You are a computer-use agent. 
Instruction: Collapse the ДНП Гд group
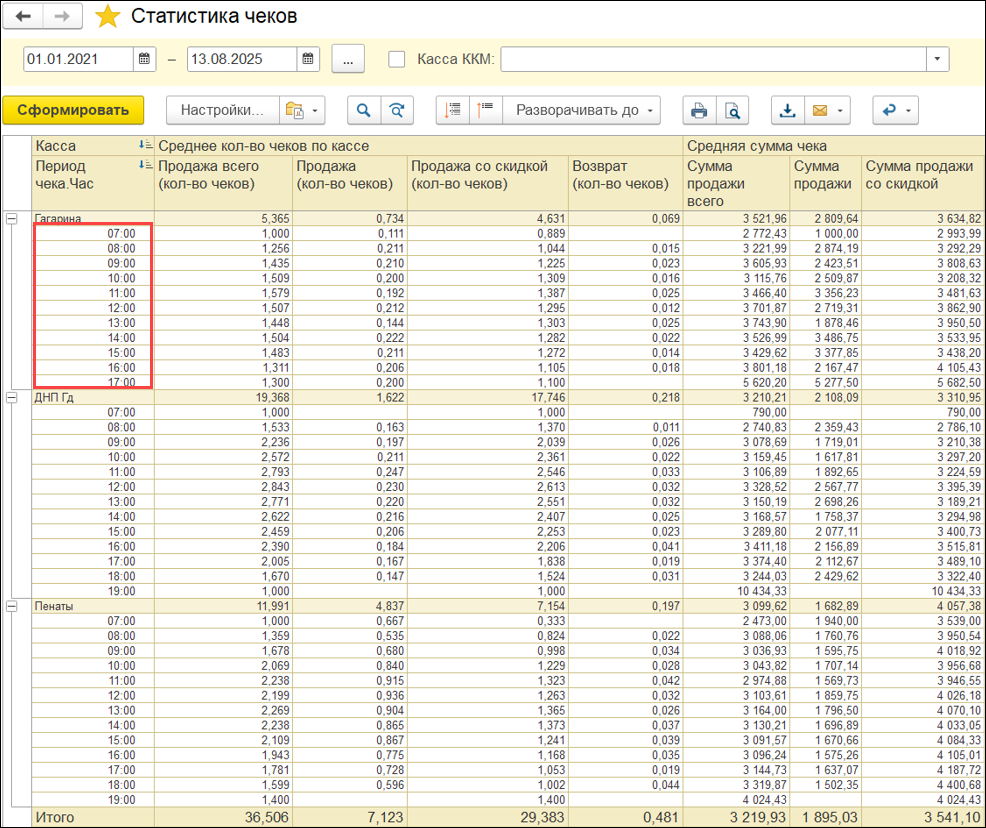13,397
